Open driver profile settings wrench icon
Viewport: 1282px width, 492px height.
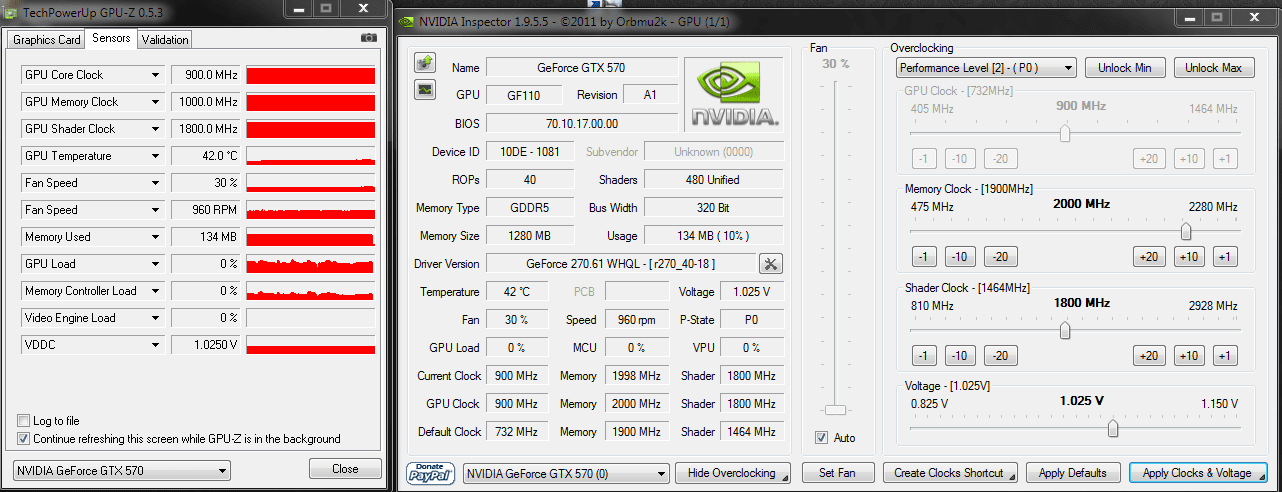(x=771, y=264)
